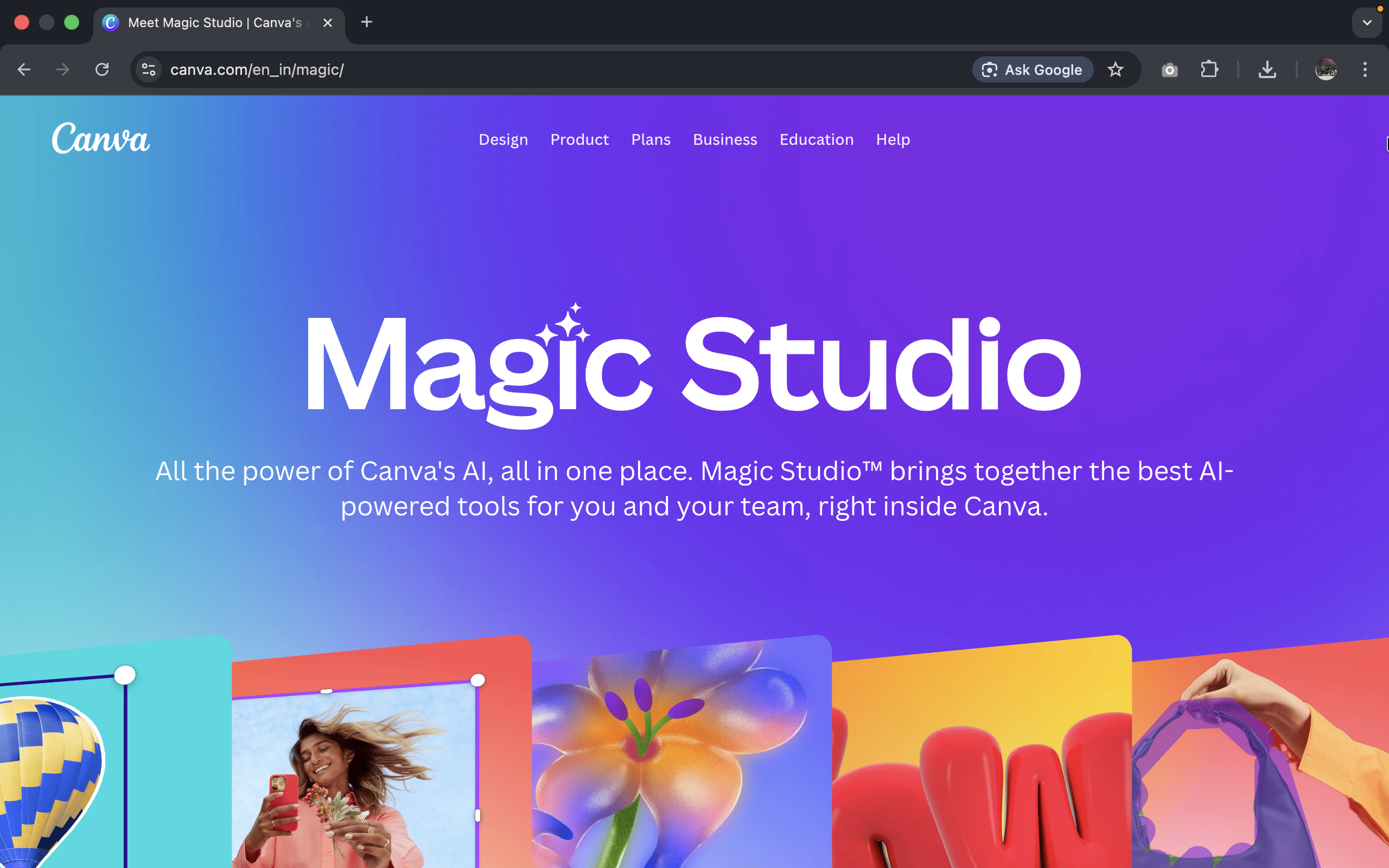Image resolution: width=1389 pixels, height=868 pixels.
Task: Click inside the address bar
Action: [402, 69]
